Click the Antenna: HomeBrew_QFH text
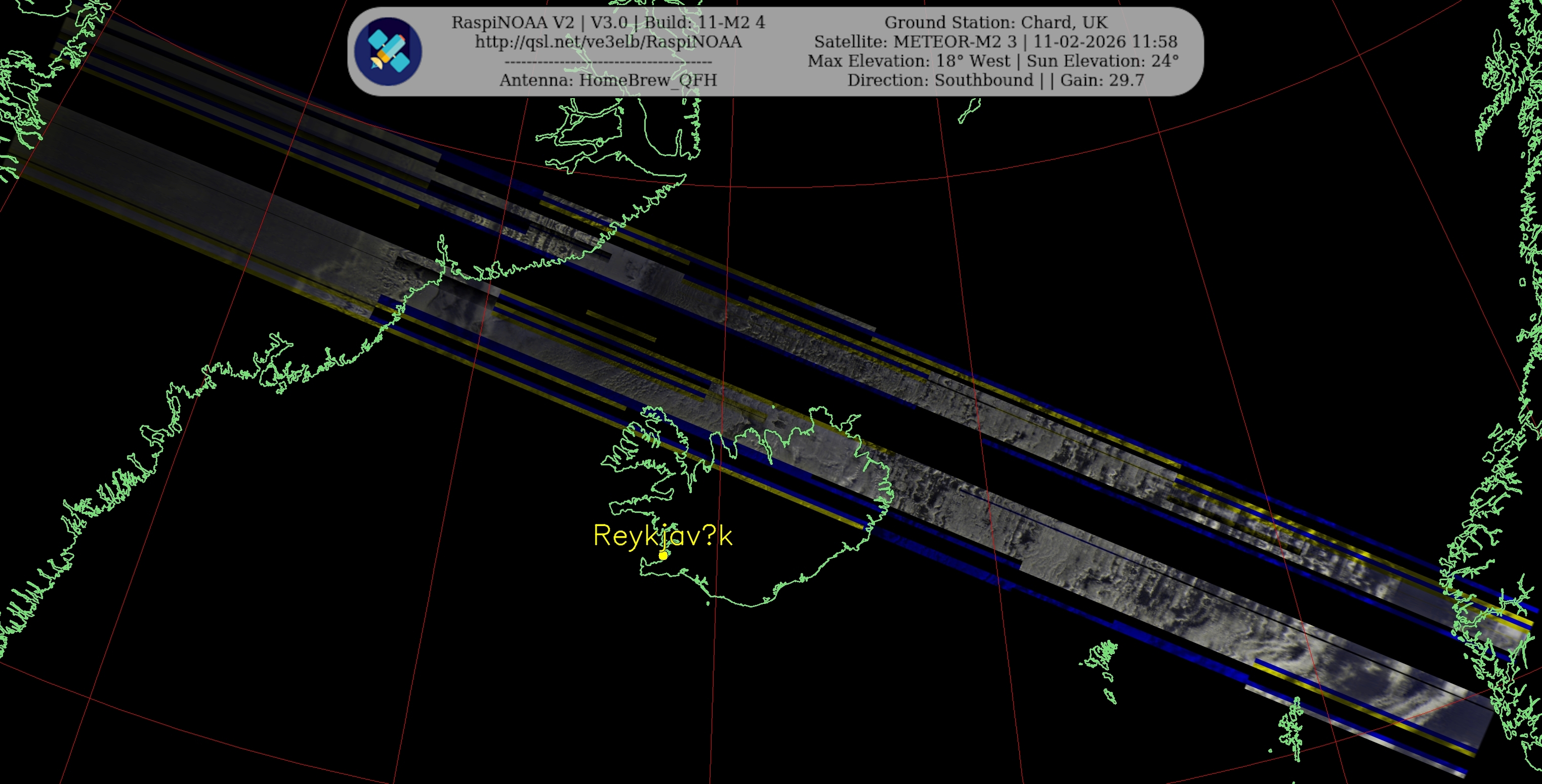The height and width of the screenshot is (784, 1542). tap(608, 80)
